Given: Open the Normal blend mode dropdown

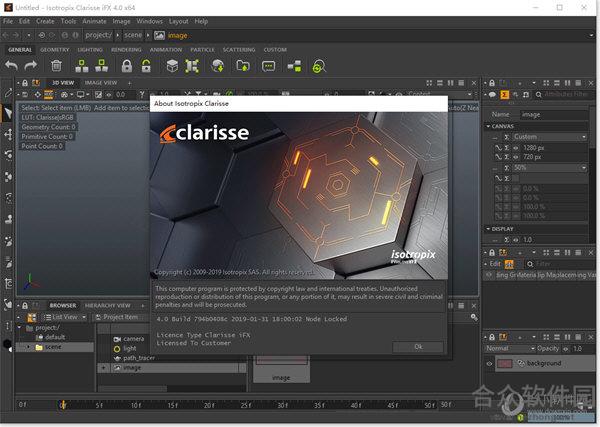Looking at the screenshot, I should click(x=510, y=349).
